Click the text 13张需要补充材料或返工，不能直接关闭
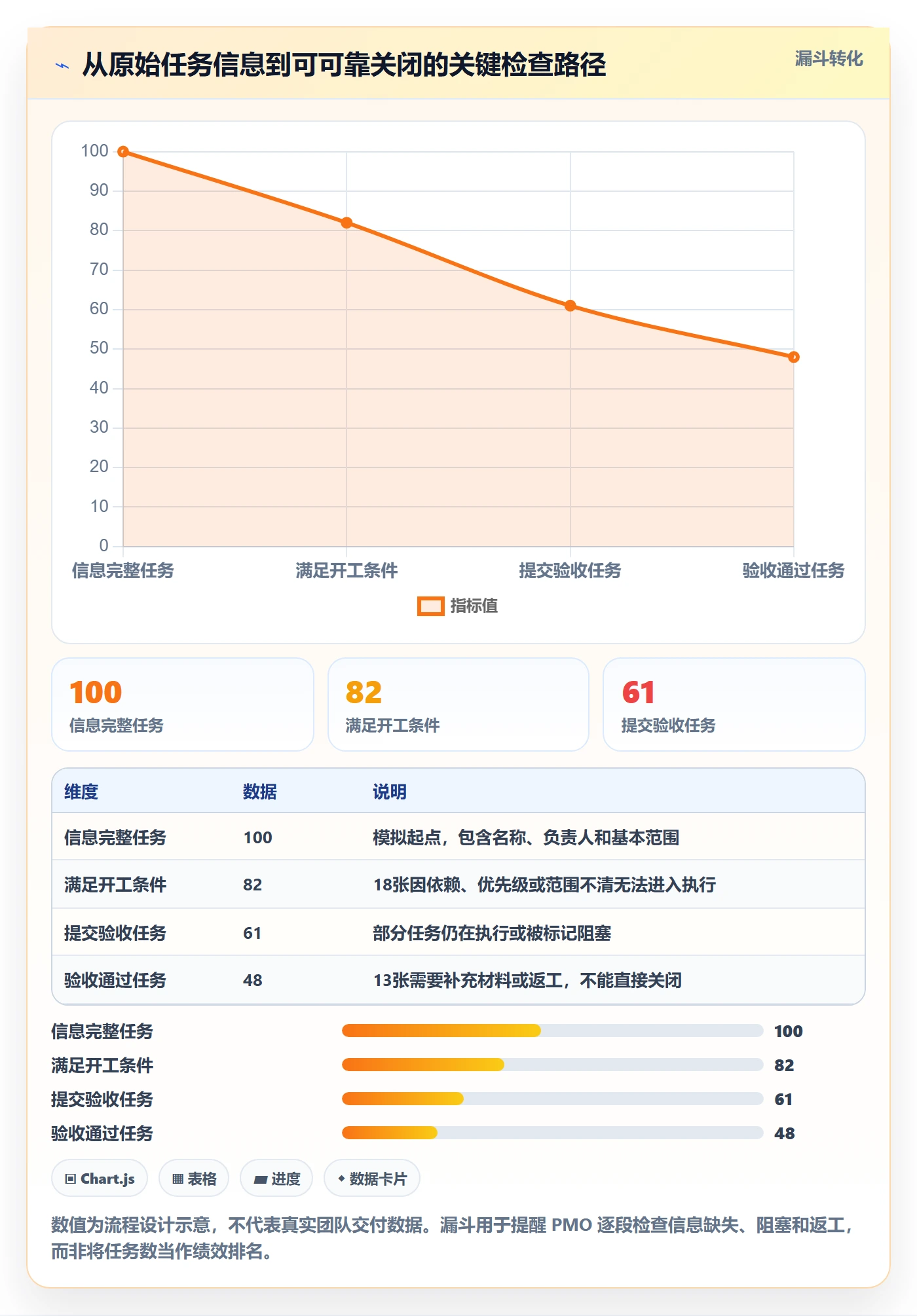Viewport: 917px width, 1316px height. pyautogui.click(x=527, y=980)
